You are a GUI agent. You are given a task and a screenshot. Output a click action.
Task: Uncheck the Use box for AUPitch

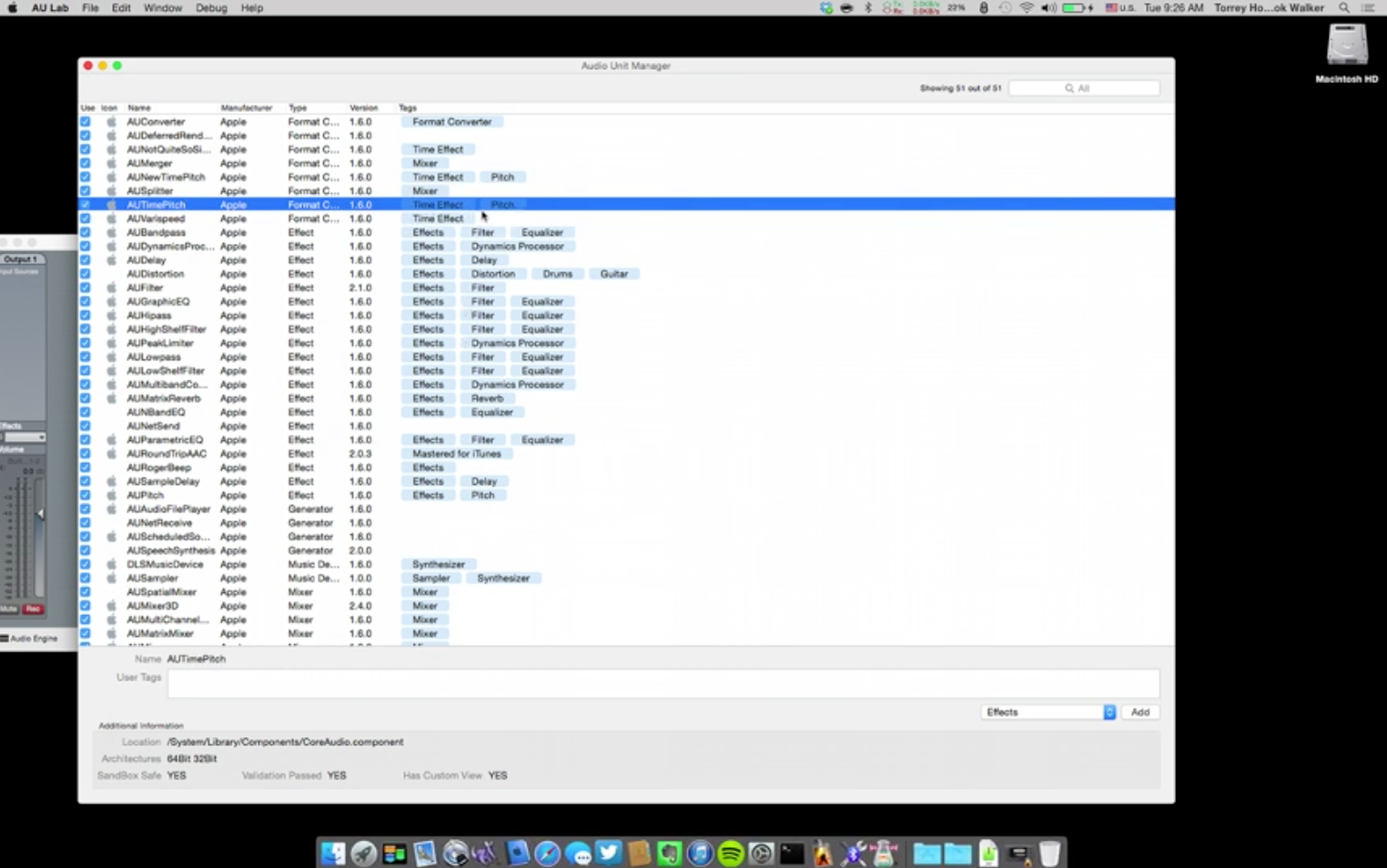(x=86, y=496)
